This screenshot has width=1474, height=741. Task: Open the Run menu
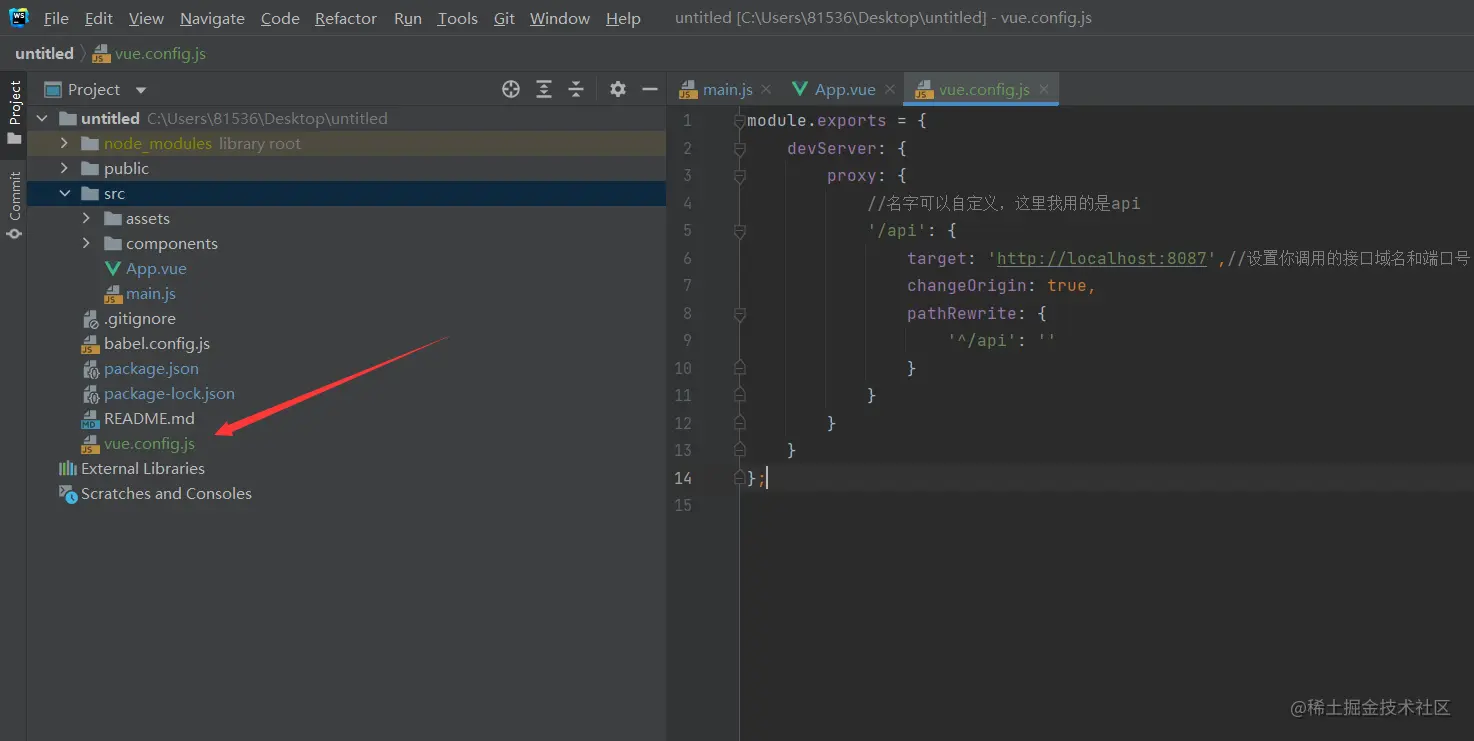click(408, 18)
